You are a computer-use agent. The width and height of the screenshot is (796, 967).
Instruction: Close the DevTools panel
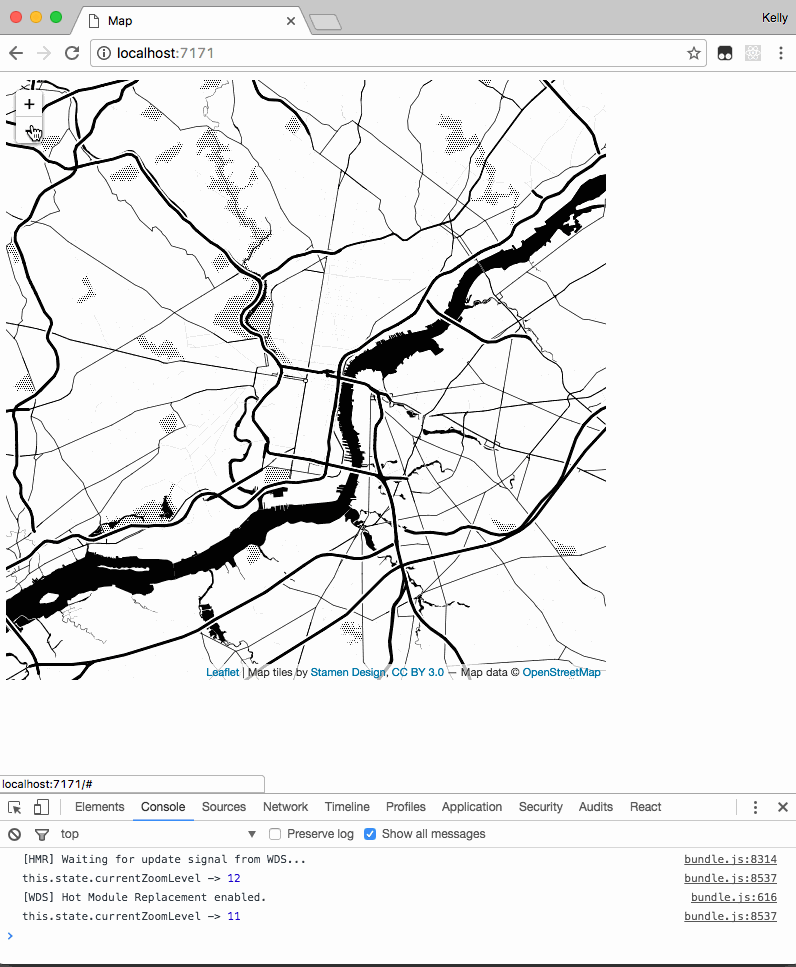tap(782, 807)
